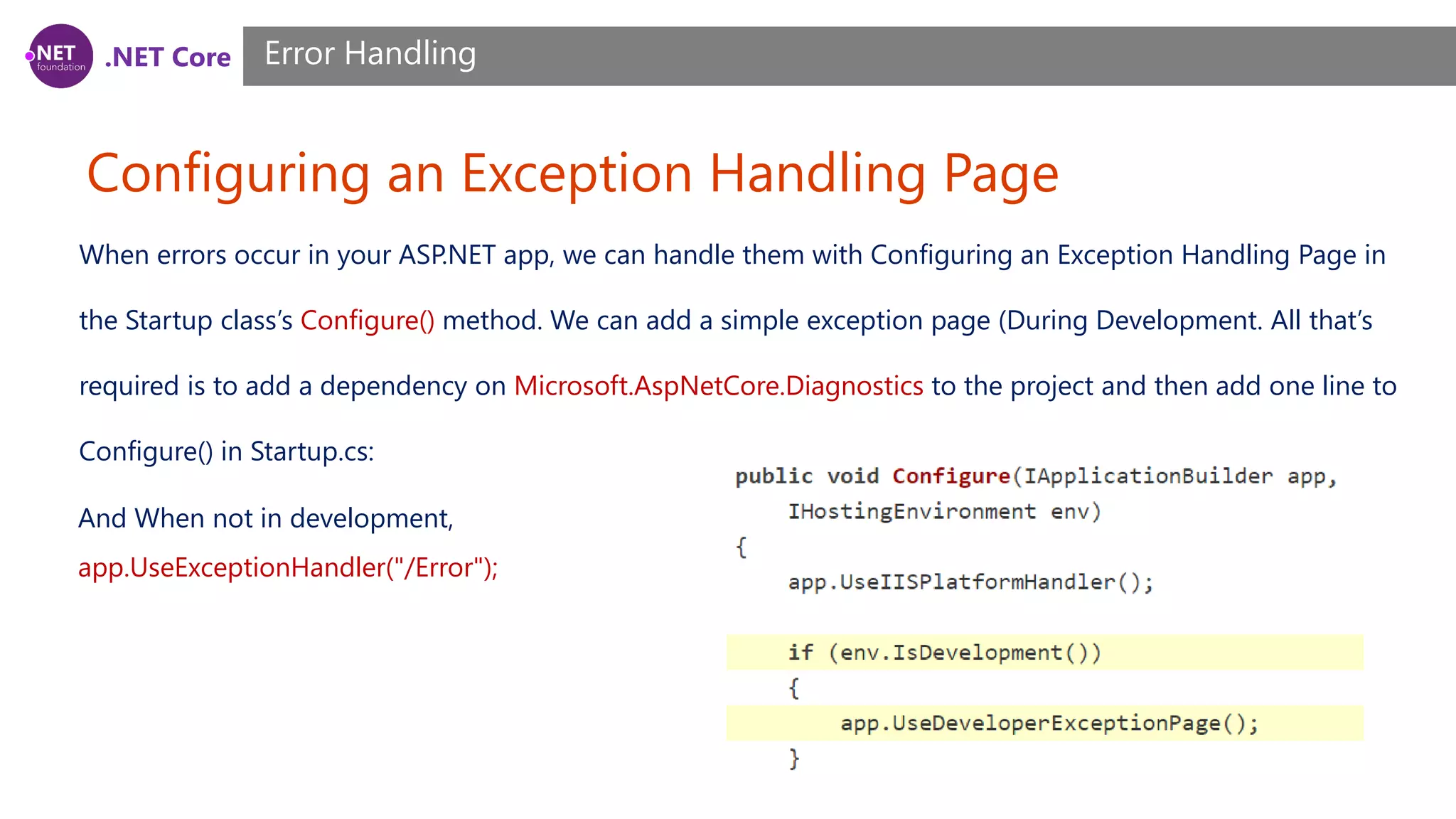Click 'And When not in development,' text

pos(265,518)
